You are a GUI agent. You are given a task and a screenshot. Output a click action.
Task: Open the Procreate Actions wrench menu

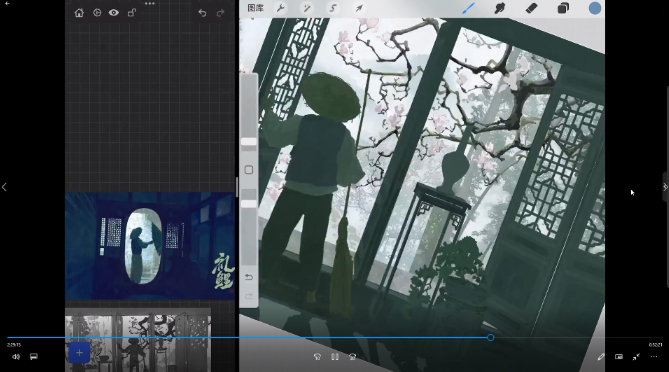pos(281,8)
